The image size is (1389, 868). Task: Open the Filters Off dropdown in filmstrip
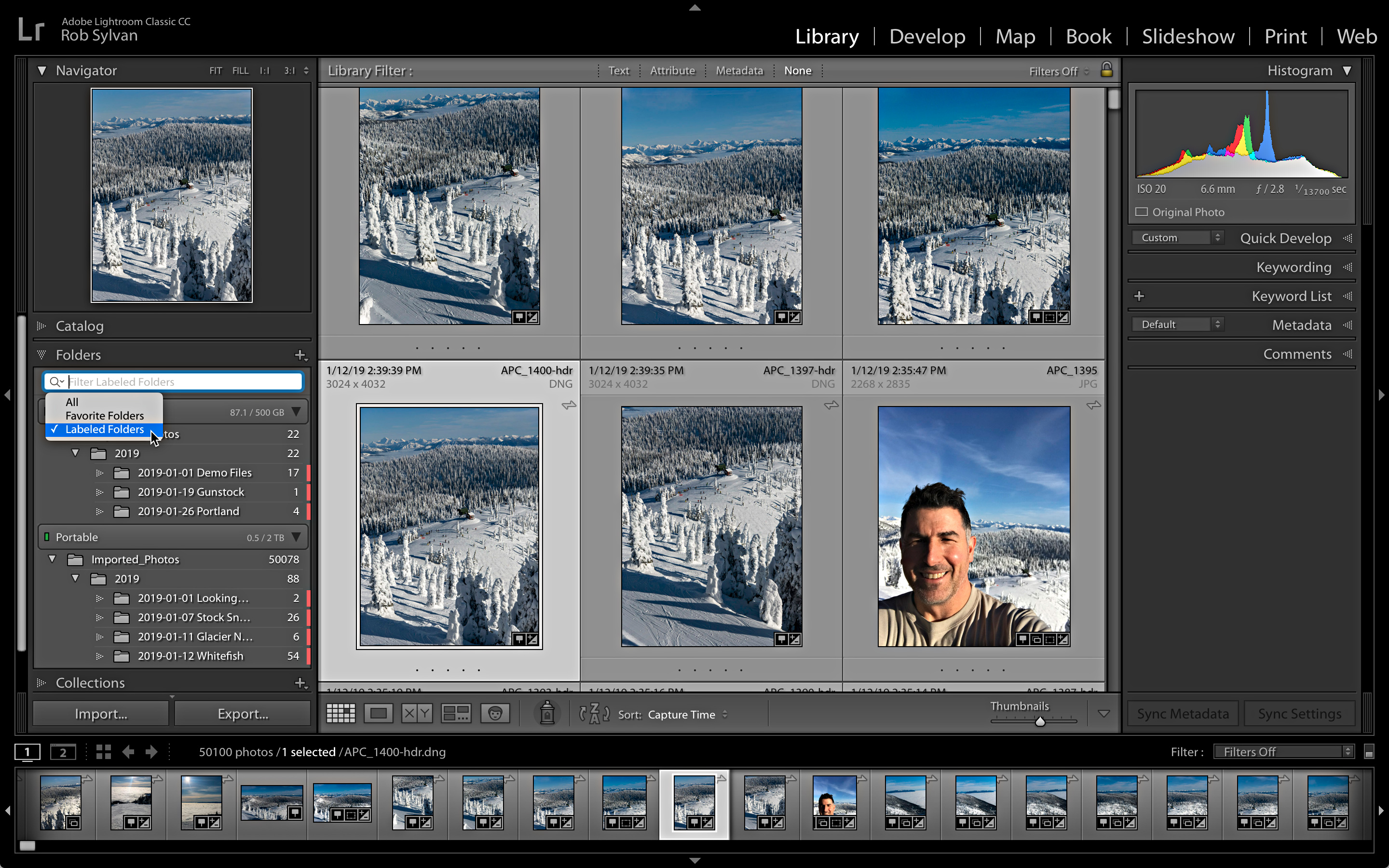pyautogui.click(x=1283, y=752)
